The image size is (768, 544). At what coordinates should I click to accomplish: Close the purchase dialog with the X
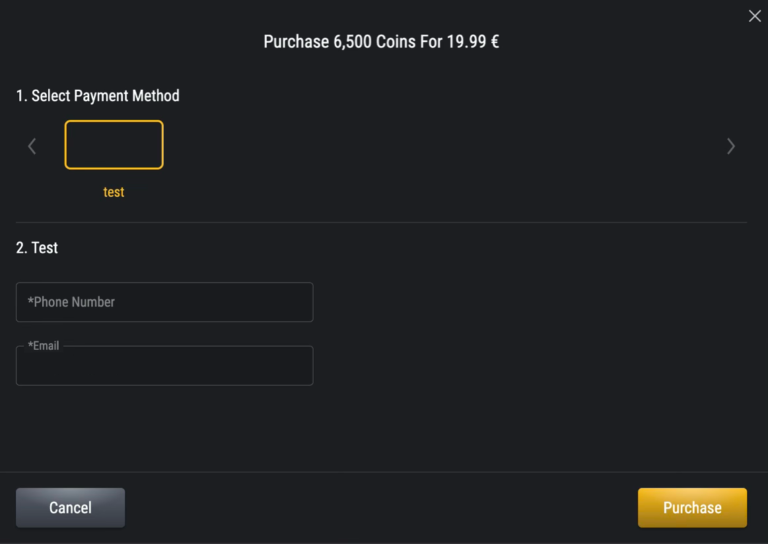[x=755, y=16]
